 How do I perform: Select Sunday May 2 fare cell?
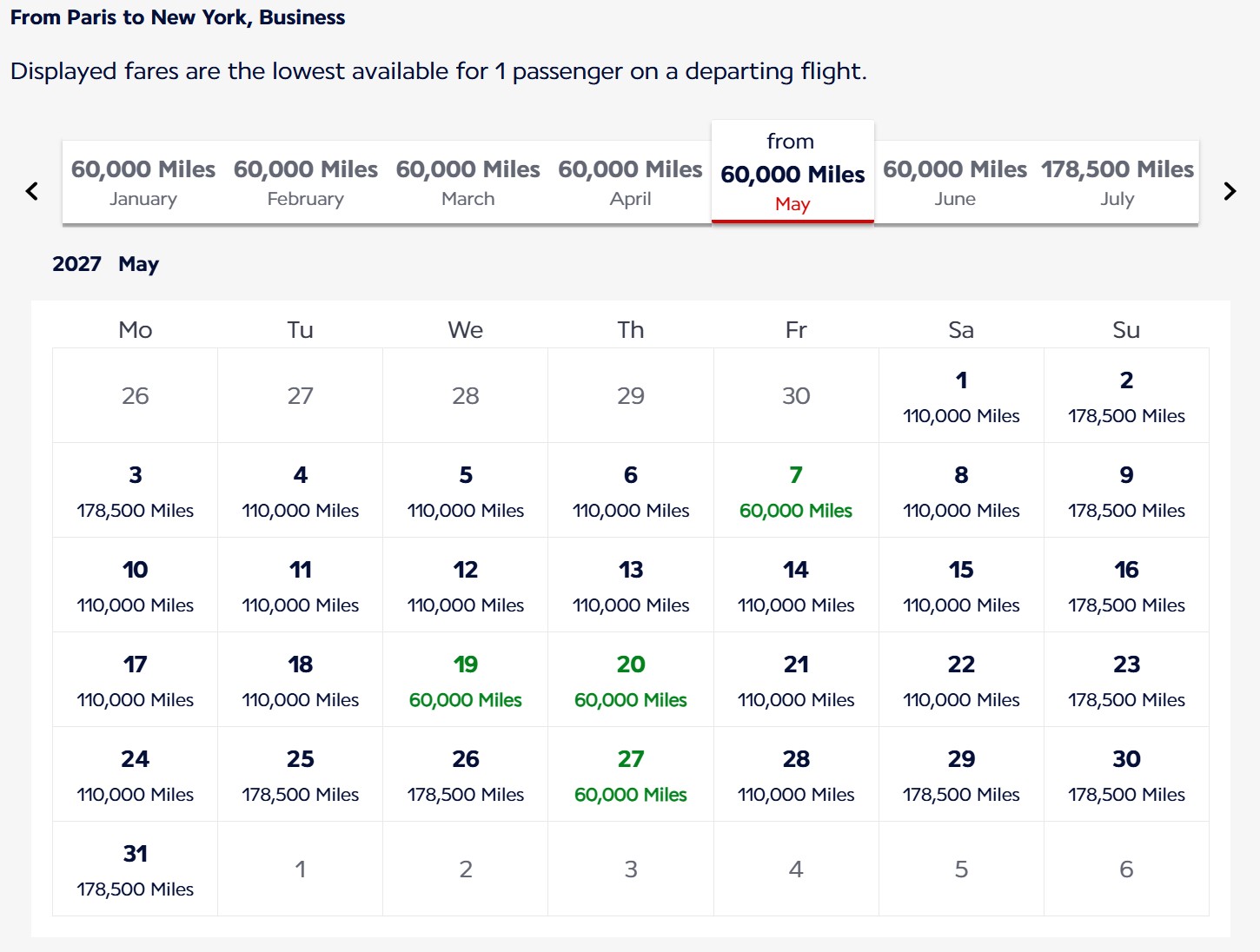click(1126, 396)
